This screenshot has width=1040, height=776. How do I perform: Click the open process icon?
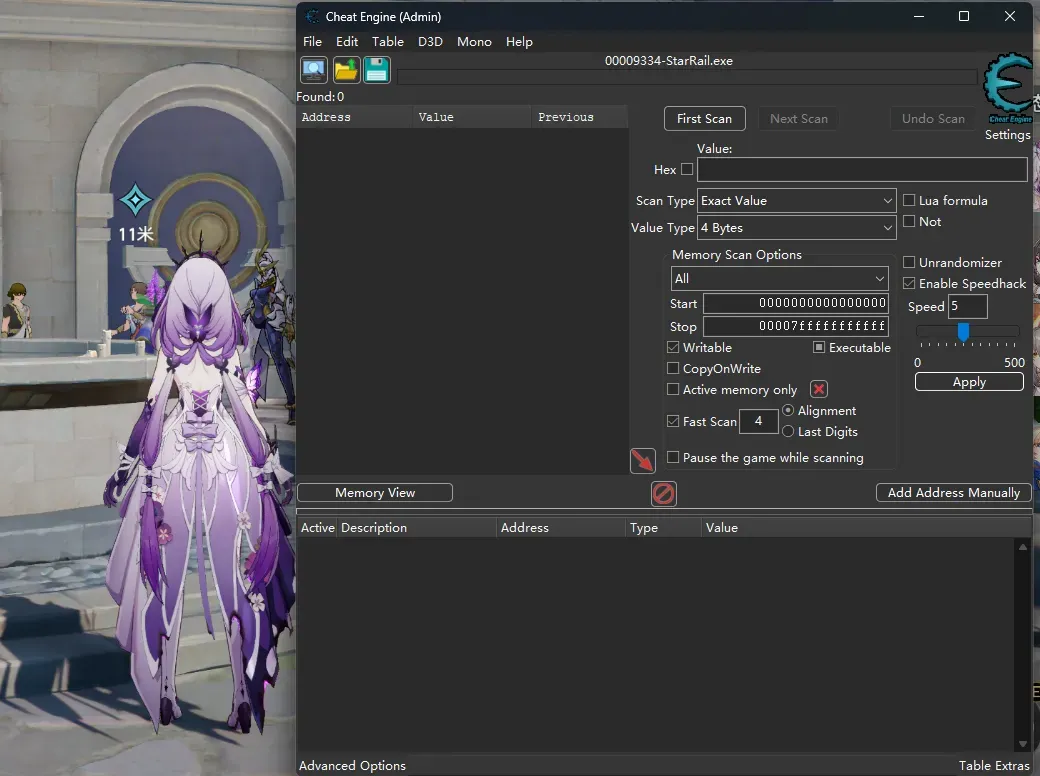tap(314, 70)
